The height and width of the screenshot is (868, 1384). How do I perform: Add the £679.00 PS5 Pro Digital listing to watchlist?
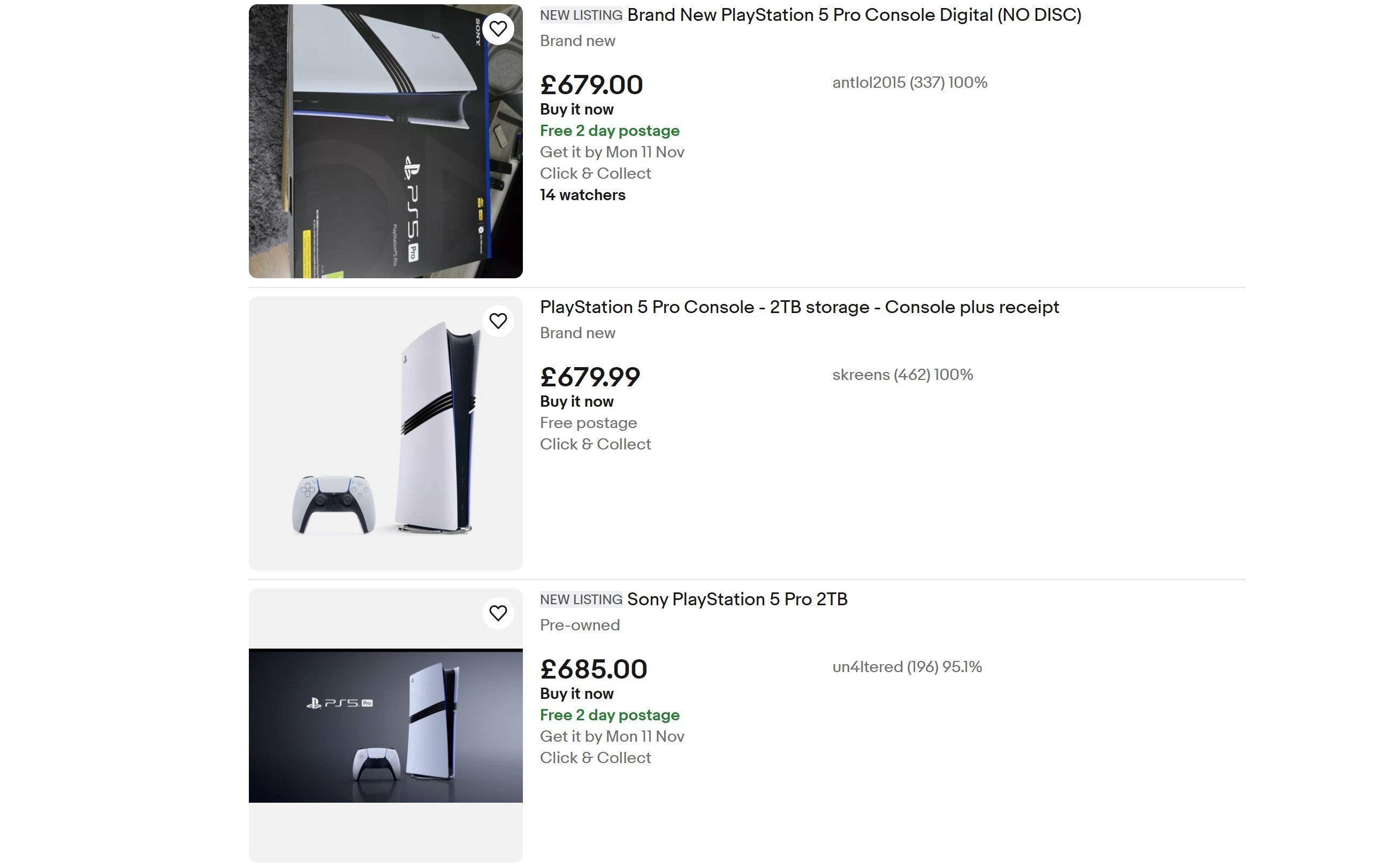[x=498, y=29]
